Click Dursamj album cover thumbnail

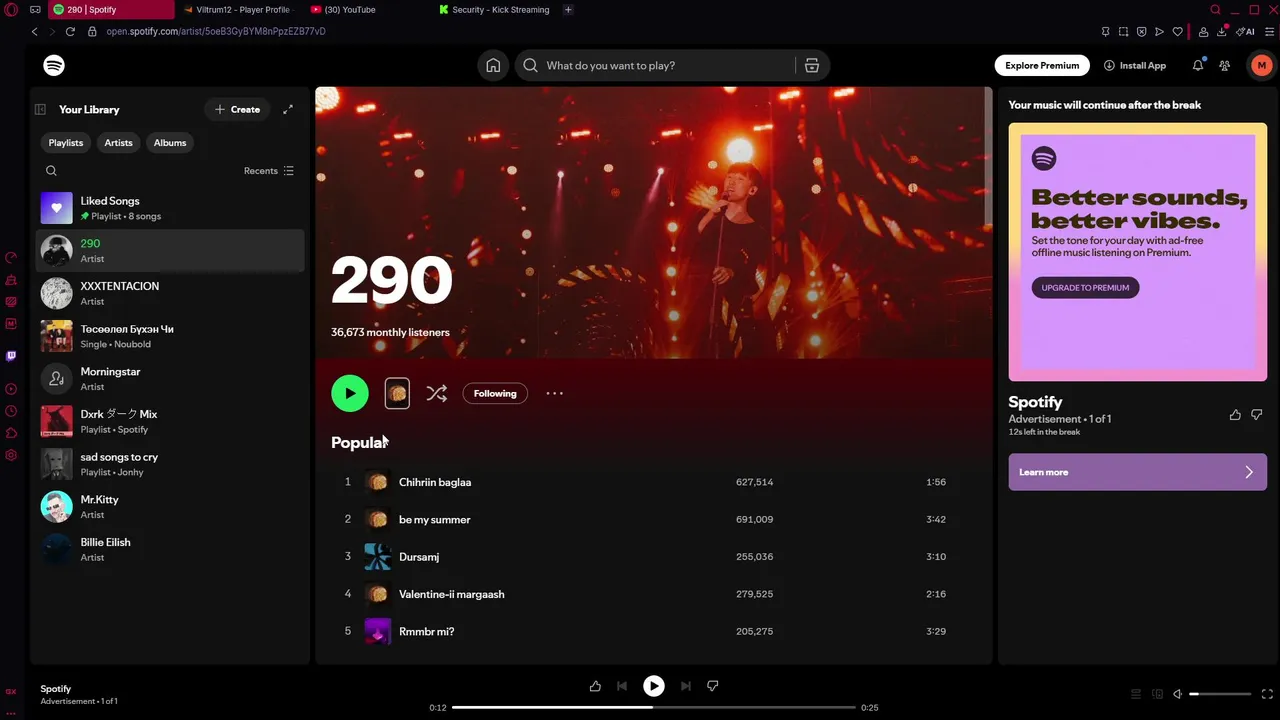tap(377, 557)
